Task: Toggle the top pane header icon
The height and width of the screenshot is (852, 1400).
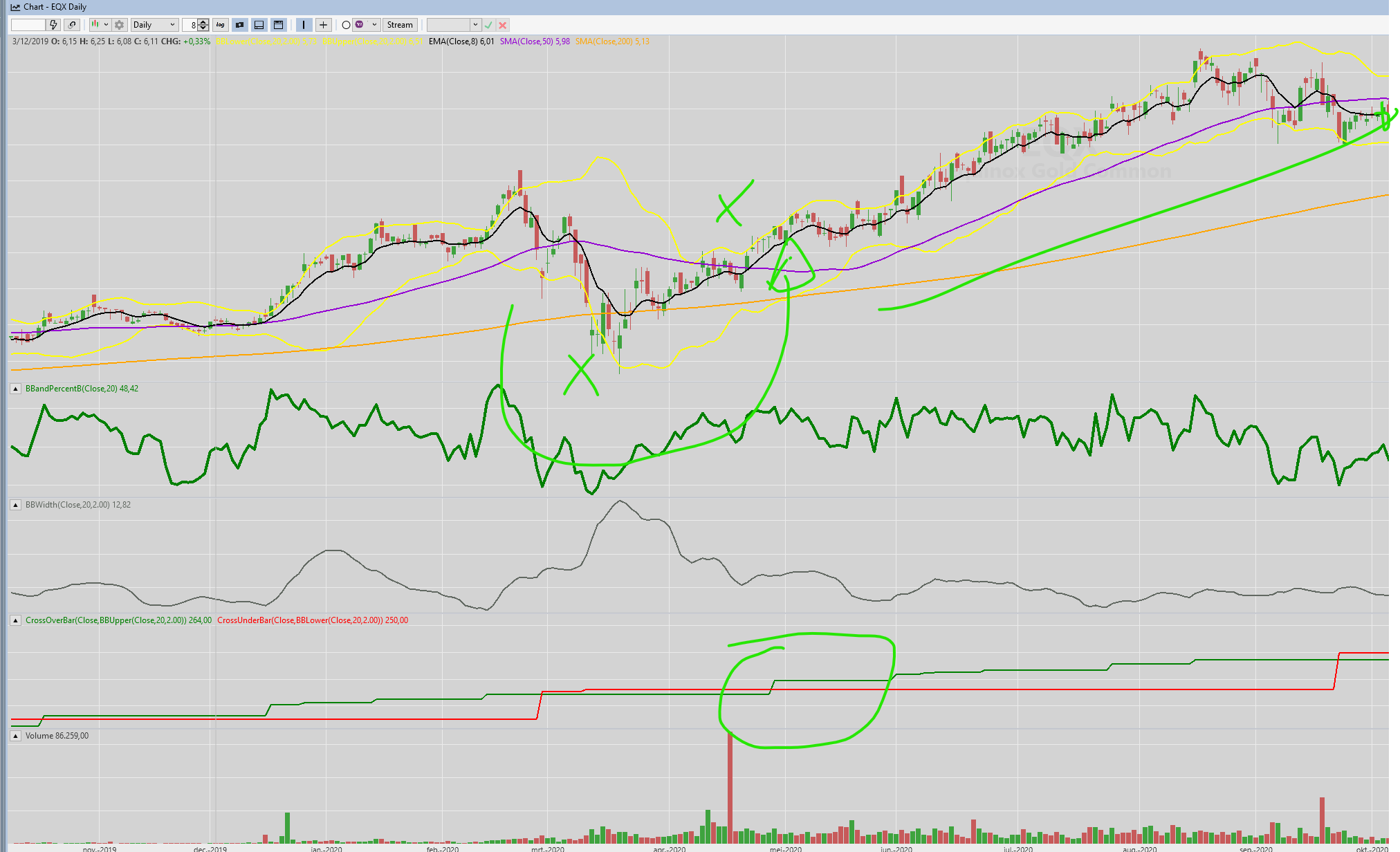Action: pyautogui.click(x=278, y=25)
